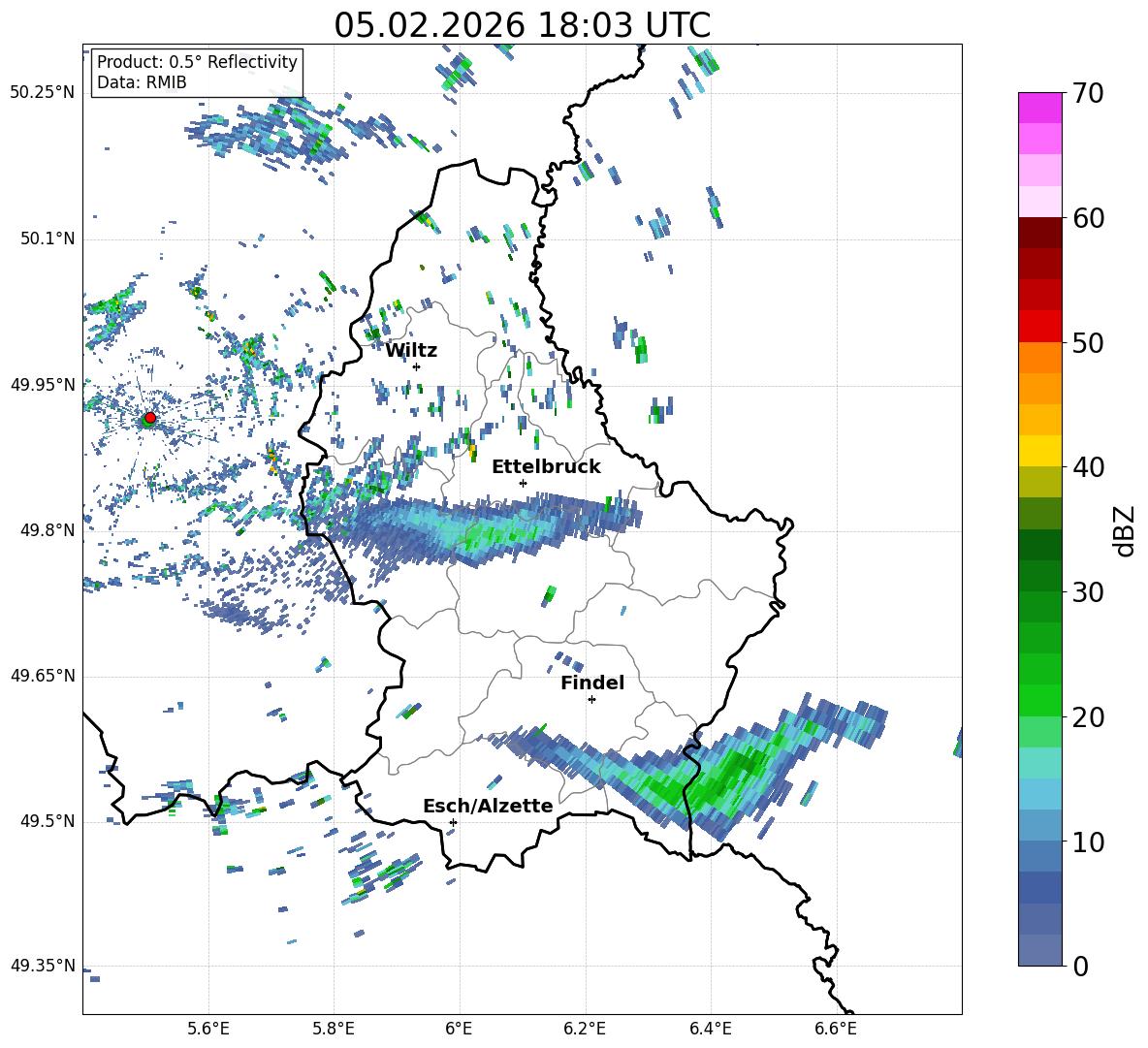Click the Product: 0.5° Reflectivity text

pos(197,62)
